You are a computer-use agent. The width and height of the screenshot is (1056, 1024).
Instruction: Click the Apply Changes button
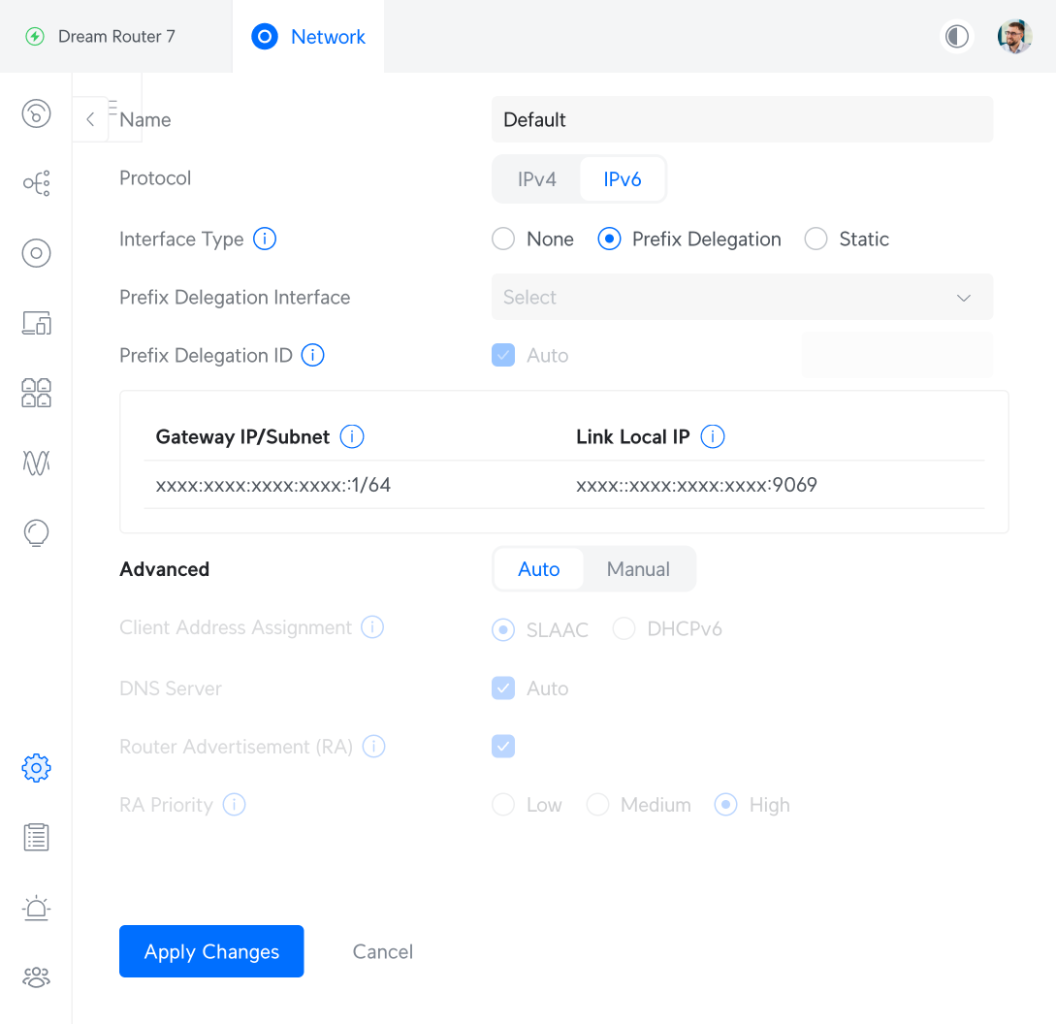(x=211, y=951)
